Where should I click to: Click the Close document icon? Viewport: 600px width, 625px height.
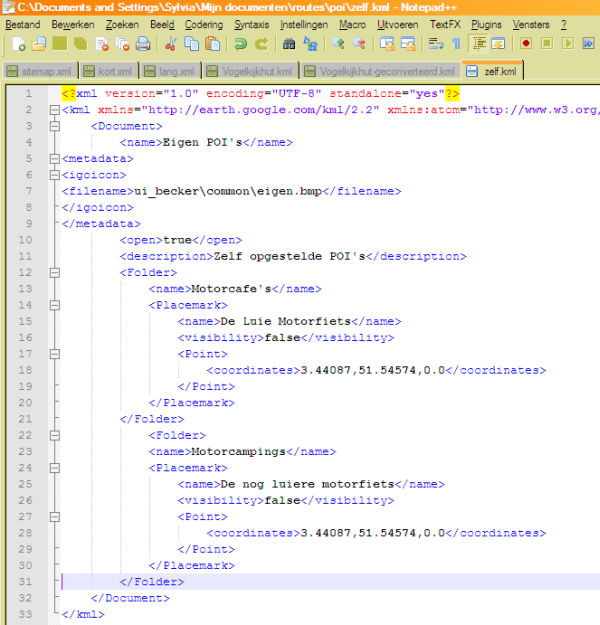tap(102, 44)
